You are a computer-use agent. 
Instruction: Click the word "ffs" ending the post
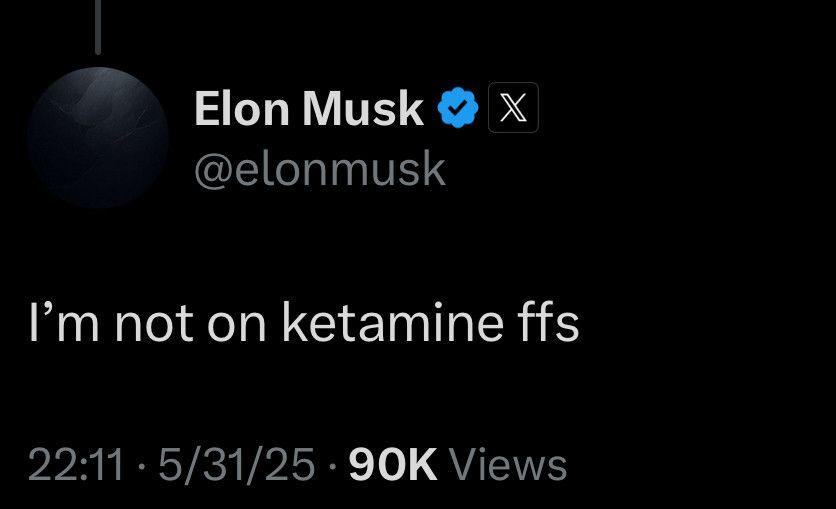click(x=548, y=322)
